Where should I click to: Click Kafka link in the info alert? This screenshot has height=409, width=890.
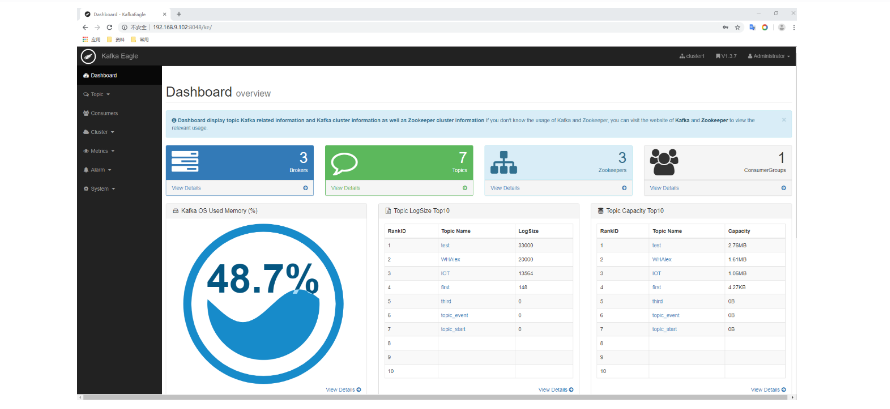click(682, 120)
